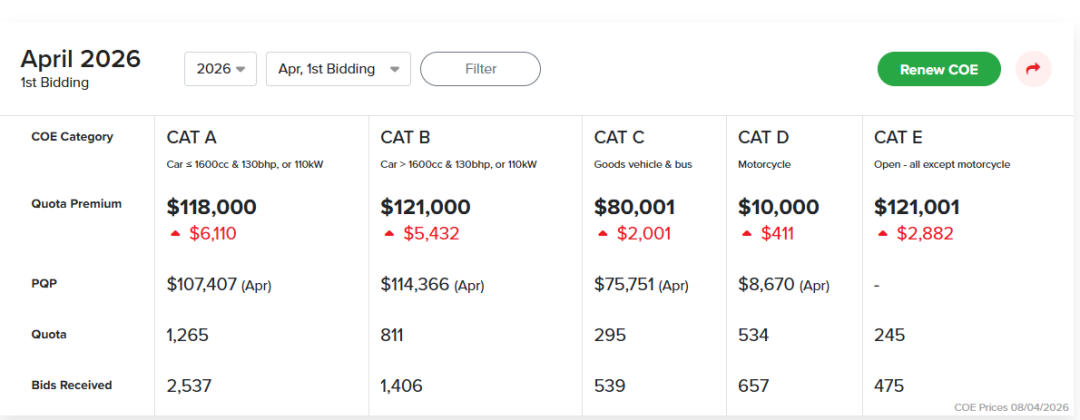Viewport: 1080px width, 420px height.
Task: Click the April 2026 heading
Action: click(80, 59)
